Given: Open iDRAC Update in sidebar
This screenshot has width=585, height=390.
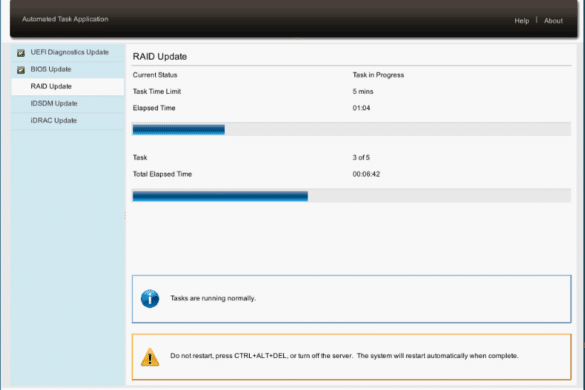Looking at the screenshot, I should (x=68, y=121).
